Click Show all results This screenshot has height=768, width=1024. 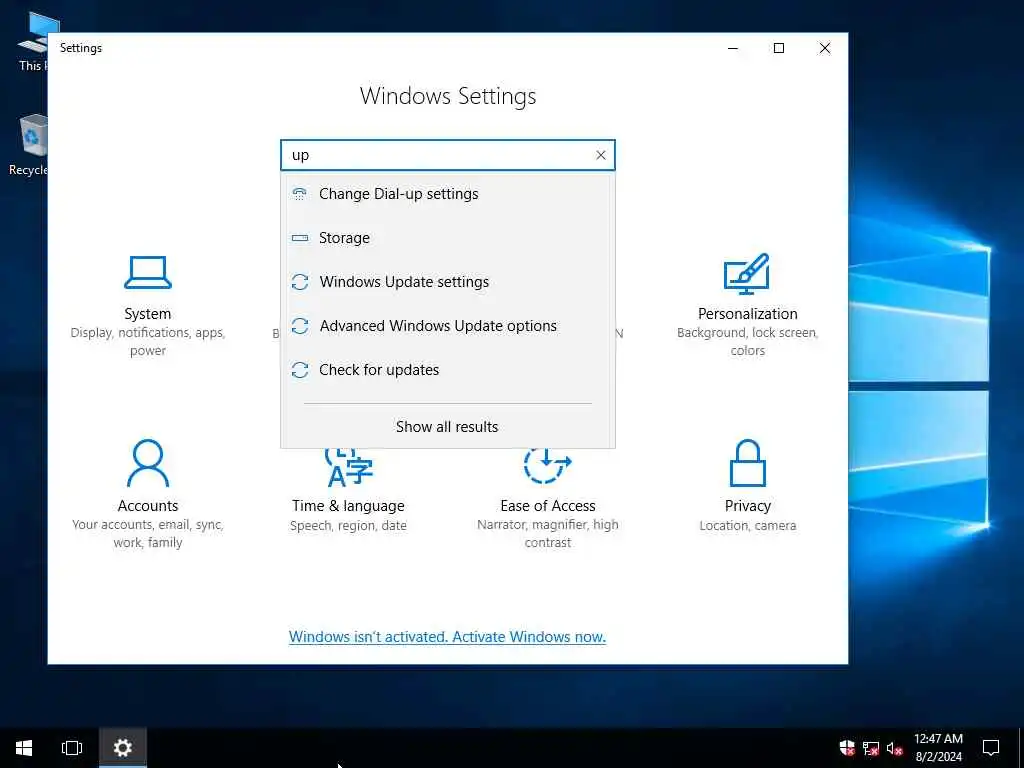click(447, 426)
